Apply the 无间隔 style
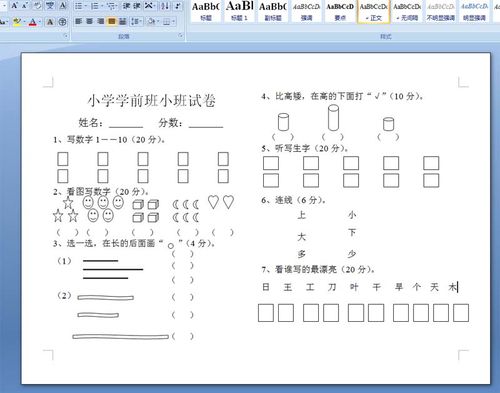The width and height of the screenshot is (500, 393). (407, 11)
